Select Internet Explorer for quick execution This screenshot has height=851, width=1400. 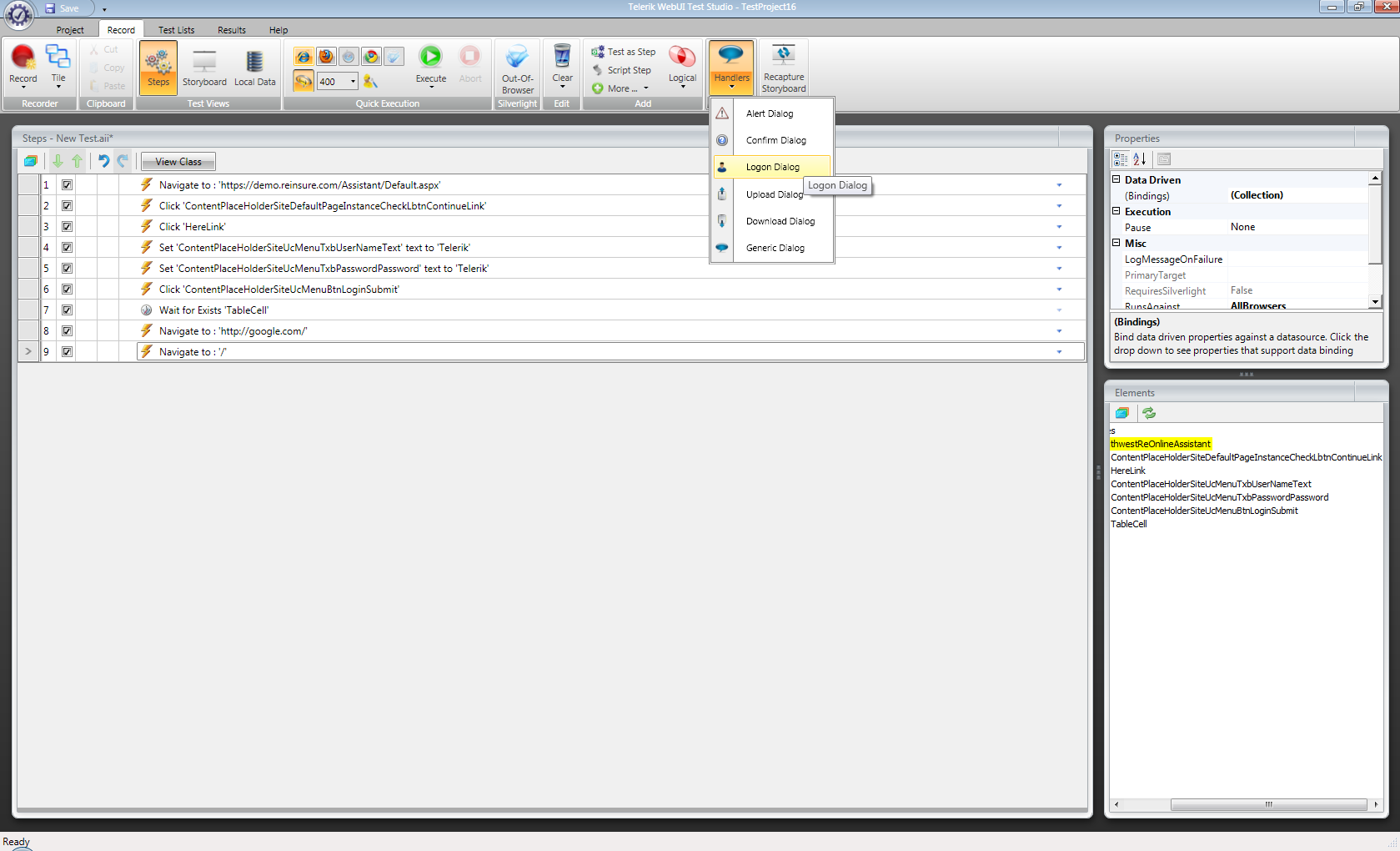click(x=304, y=56)
